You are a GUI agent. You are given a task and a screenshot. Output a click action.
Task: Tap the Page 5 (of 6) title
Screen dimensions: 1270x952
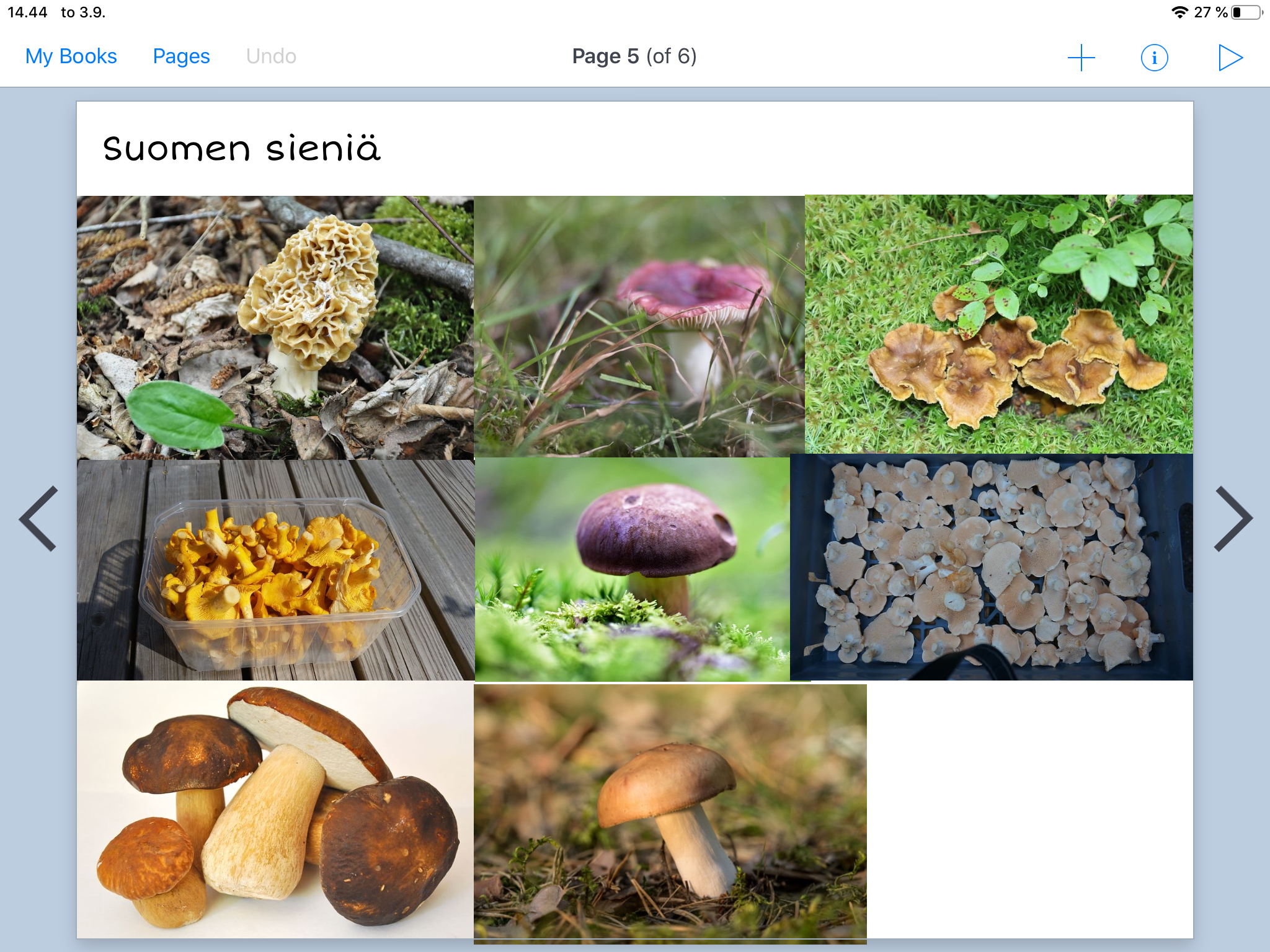634,56
